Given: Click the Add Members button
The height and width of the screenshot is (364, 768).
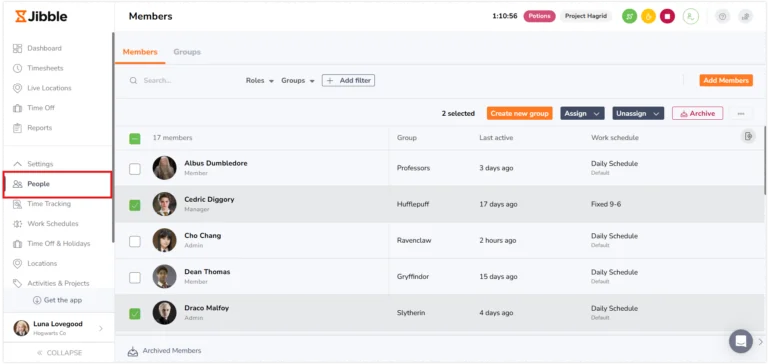Looking at the screenshot, I should (726, 80).
